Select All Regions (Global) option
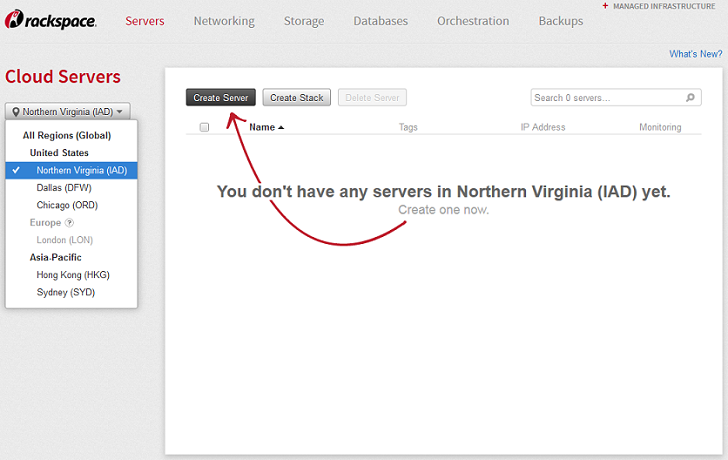Screen dimensions: 728x460 click(66, 135)
